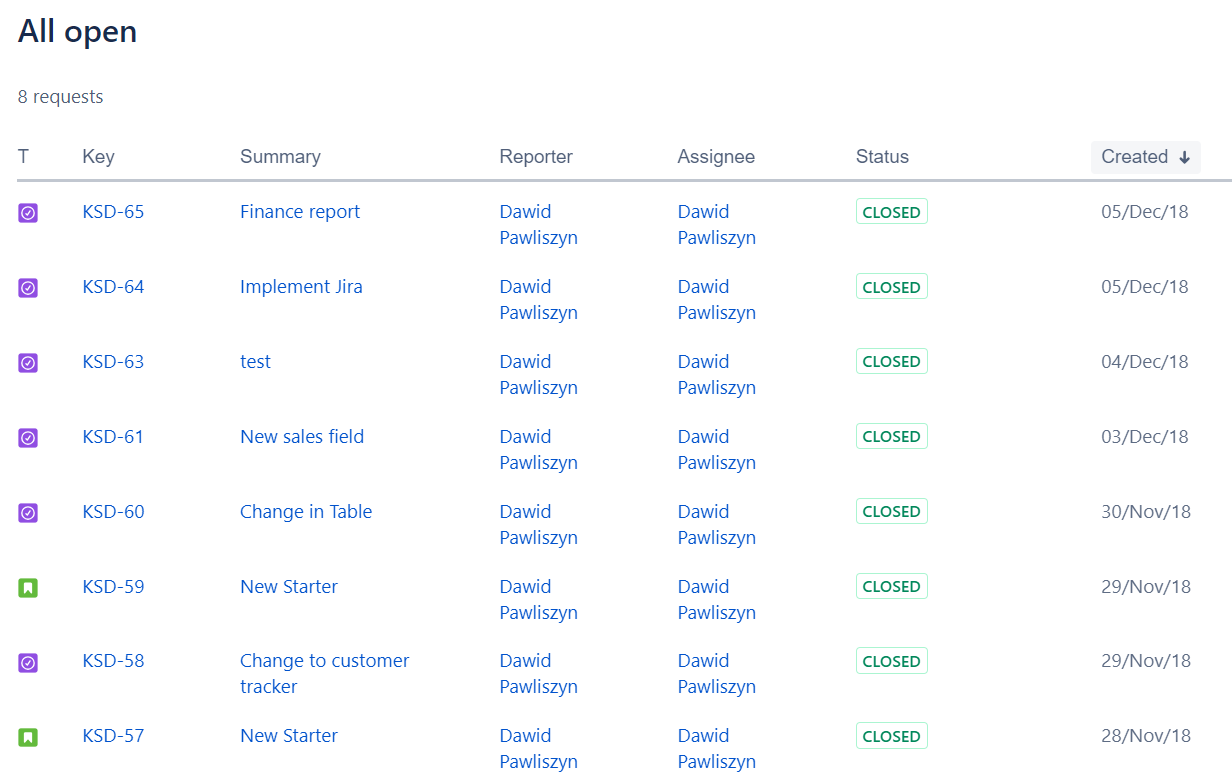Sort requests by Status column header

882,157
